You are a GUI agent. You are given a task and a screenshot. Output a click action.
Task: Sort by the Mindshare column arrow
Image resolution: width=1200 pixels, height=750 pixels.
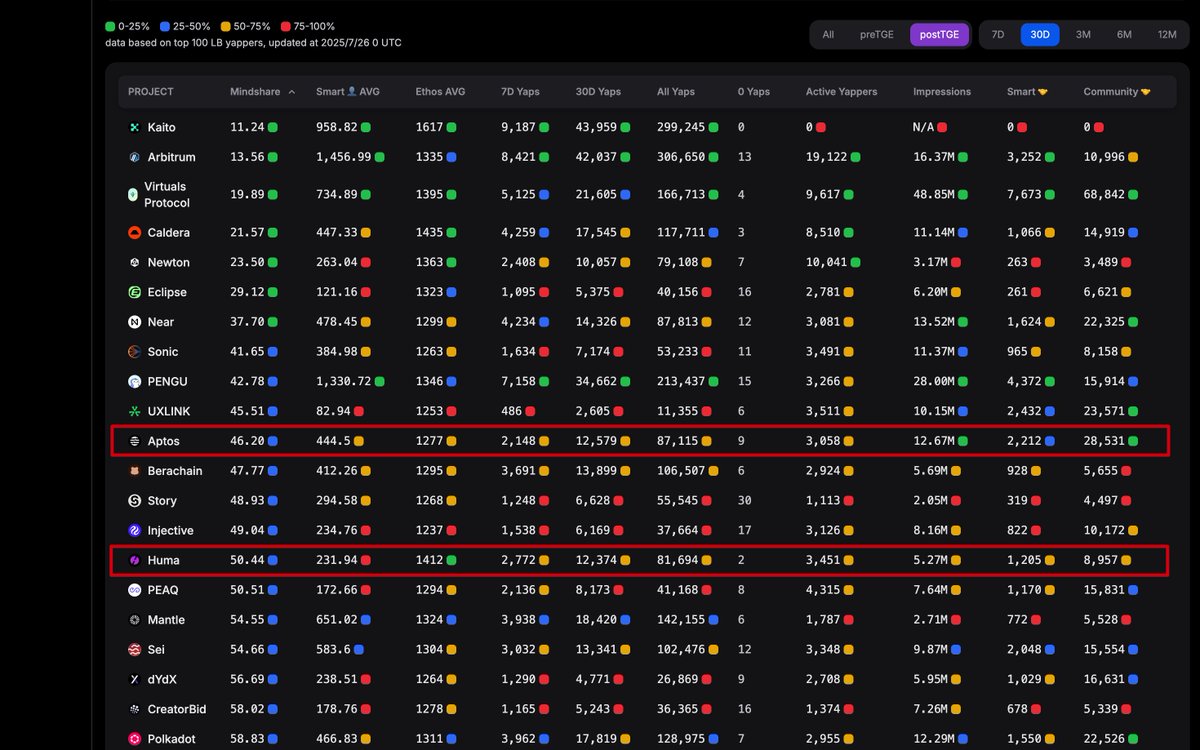(292, 92)
